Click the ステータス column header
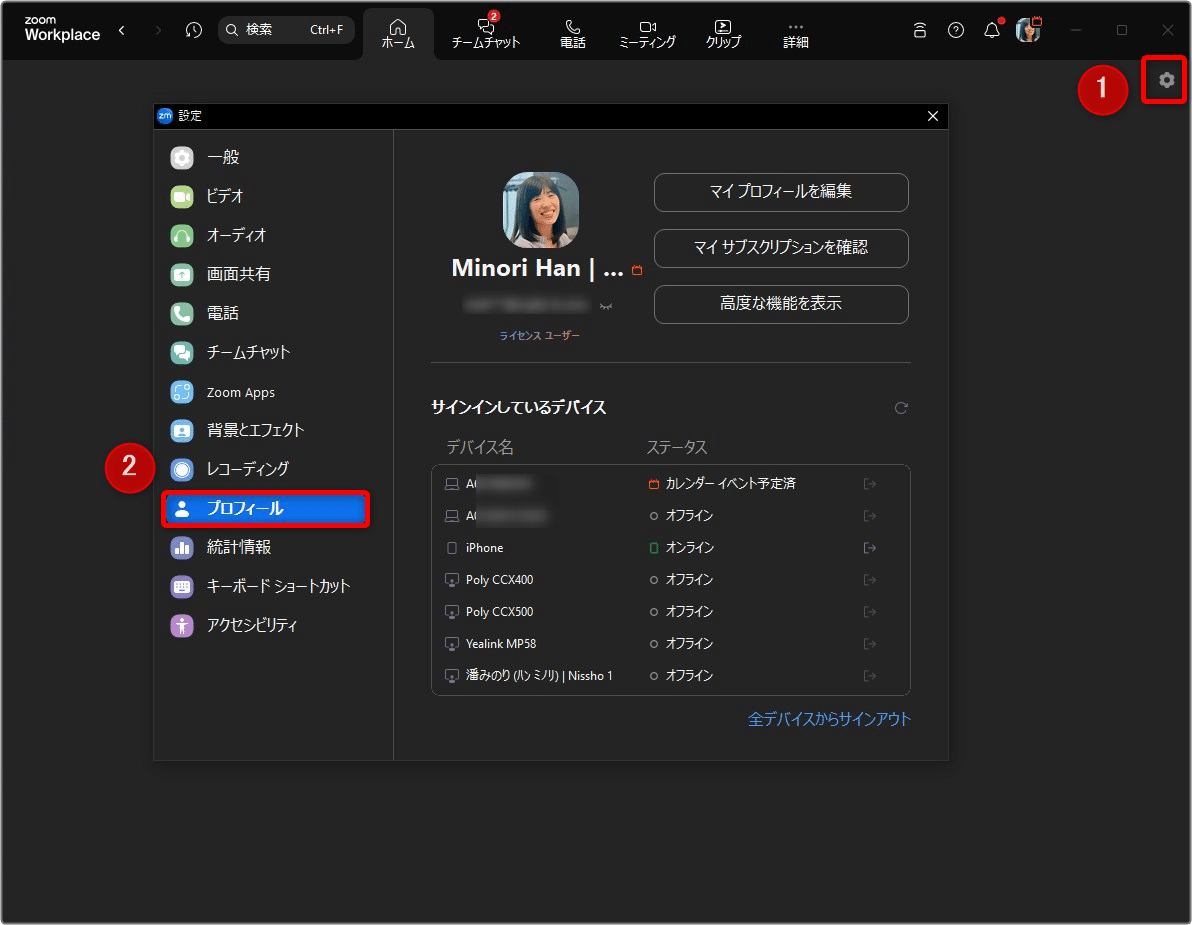Image resolution: width=1192 pixels, height=925 pixels. pos(677,447)
